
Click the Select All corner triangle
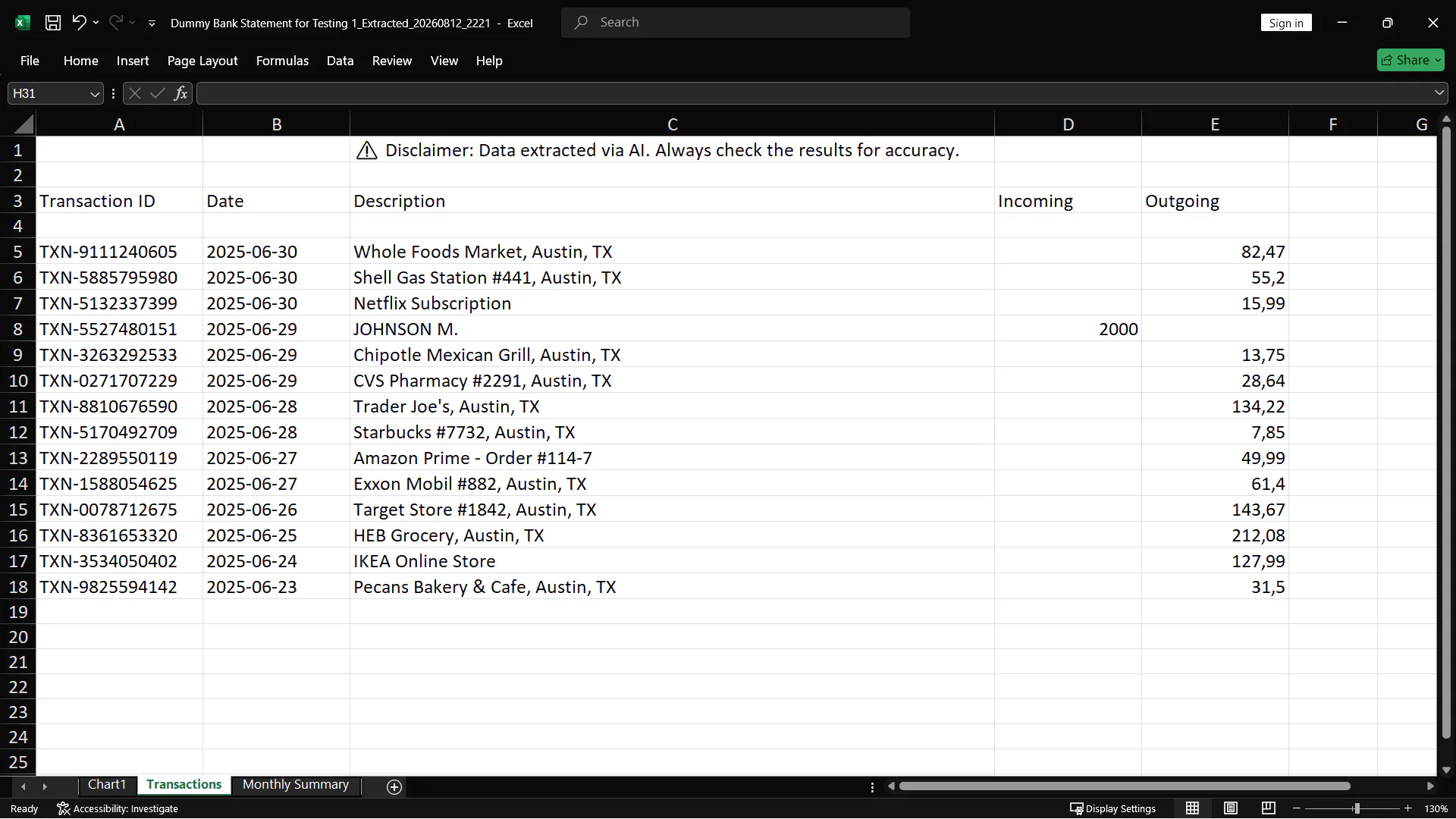tap(24, 124)
